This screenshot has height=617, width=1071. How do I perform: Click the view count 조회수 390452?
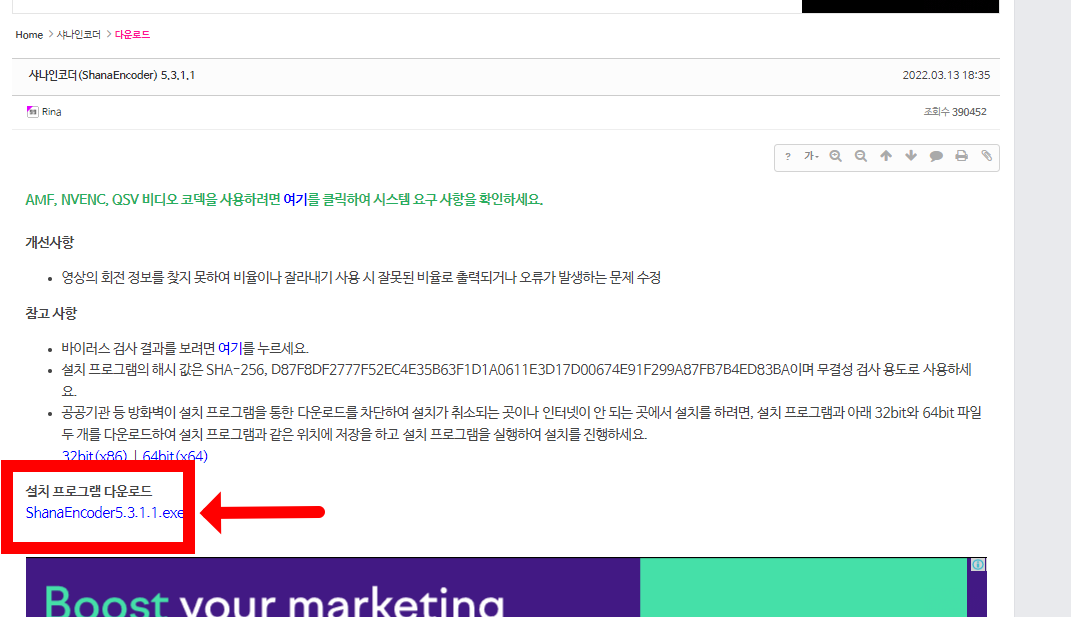955,112
